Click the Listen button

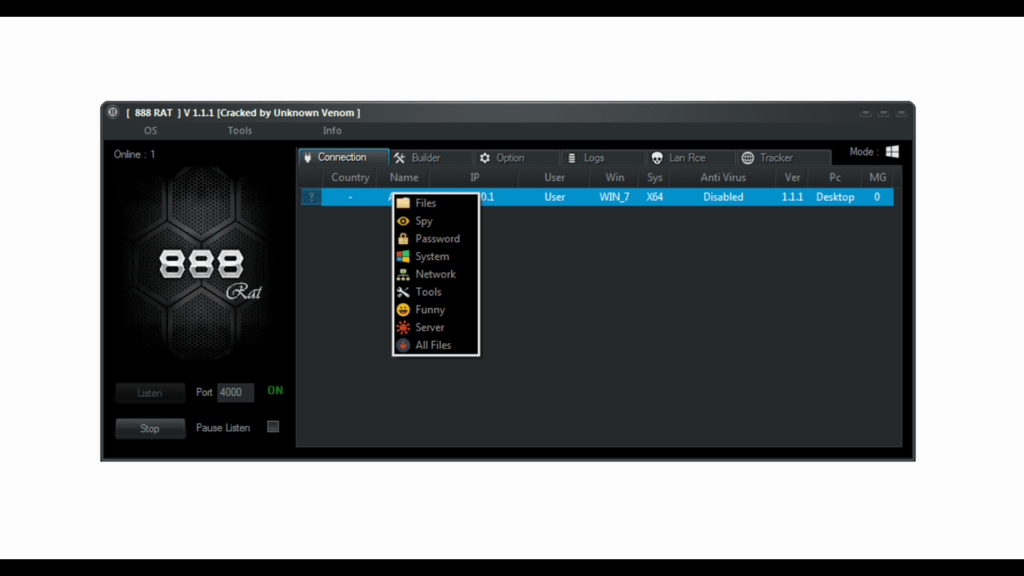tap(150, 393)
